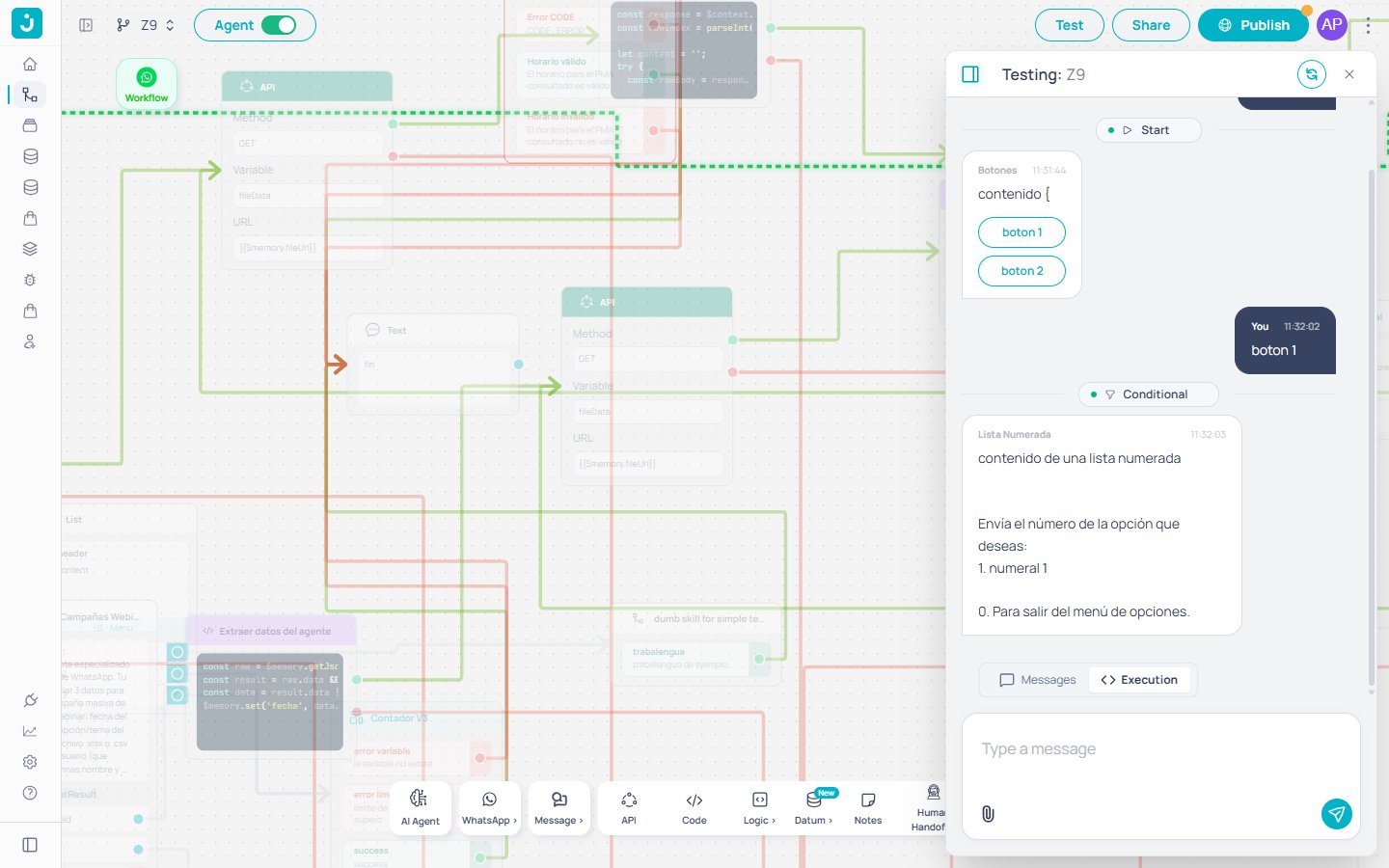
Task: Click the Test button
Action: [x=1070, y=25]
